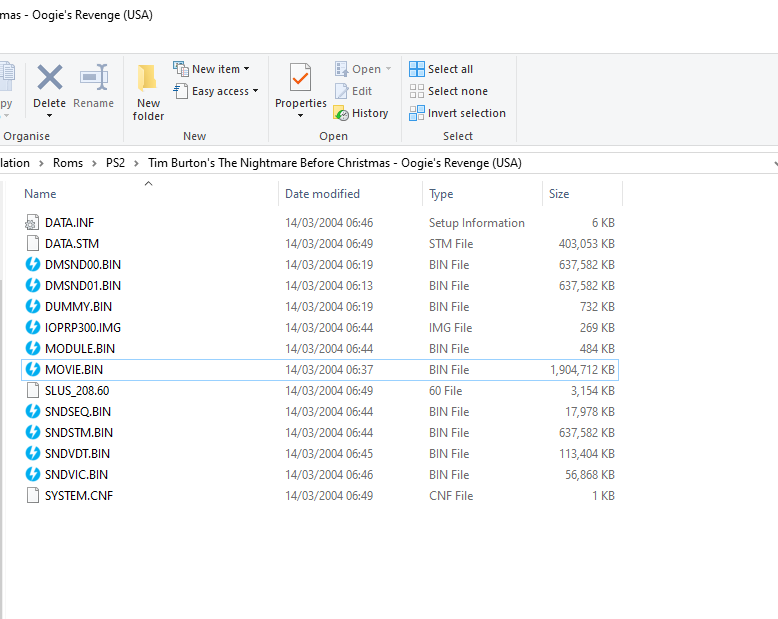The width and height of the screenshot is (778, 619).
Task: Sort files by the Name column header
Action: point(40,194)
